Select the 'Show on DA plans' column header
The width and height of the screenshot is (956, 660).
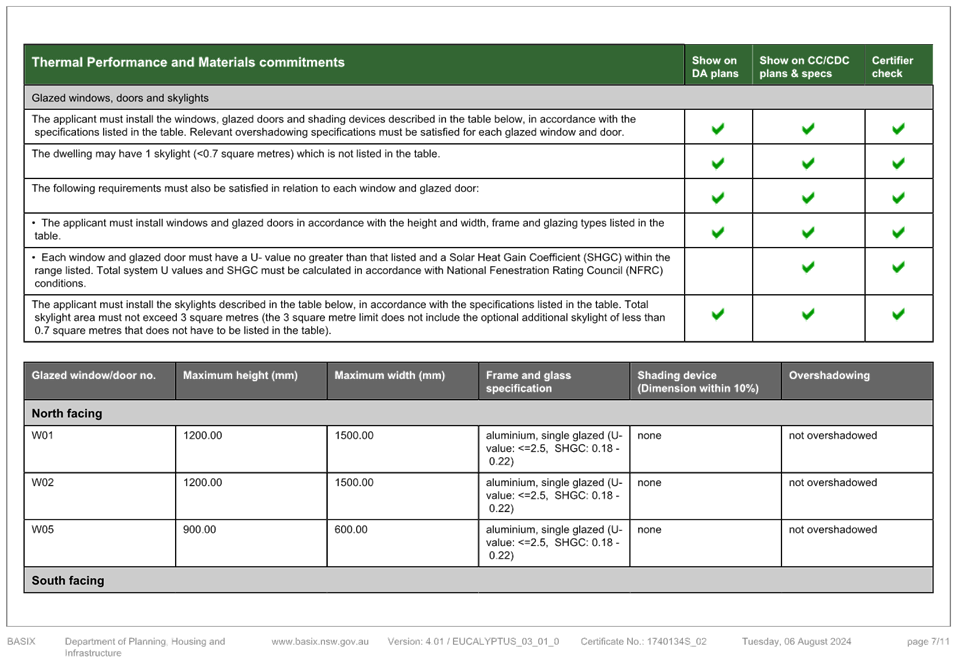tap(716, 66)
